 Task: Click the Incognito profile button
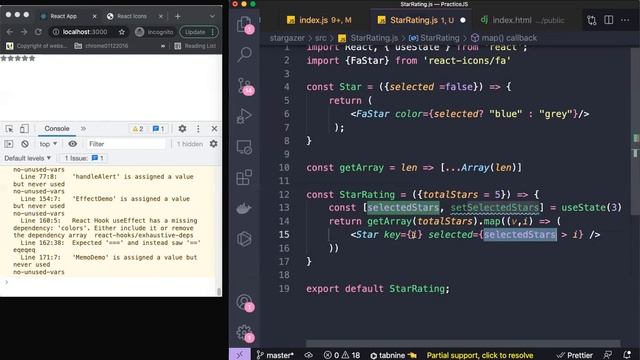[x=154, y=32]
